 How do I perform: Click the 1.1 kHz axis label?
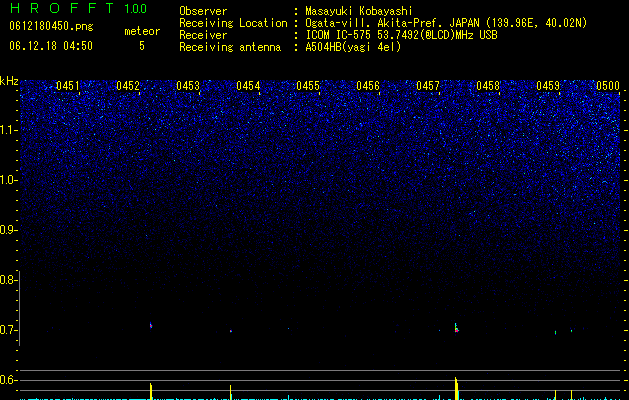[9, 130]
